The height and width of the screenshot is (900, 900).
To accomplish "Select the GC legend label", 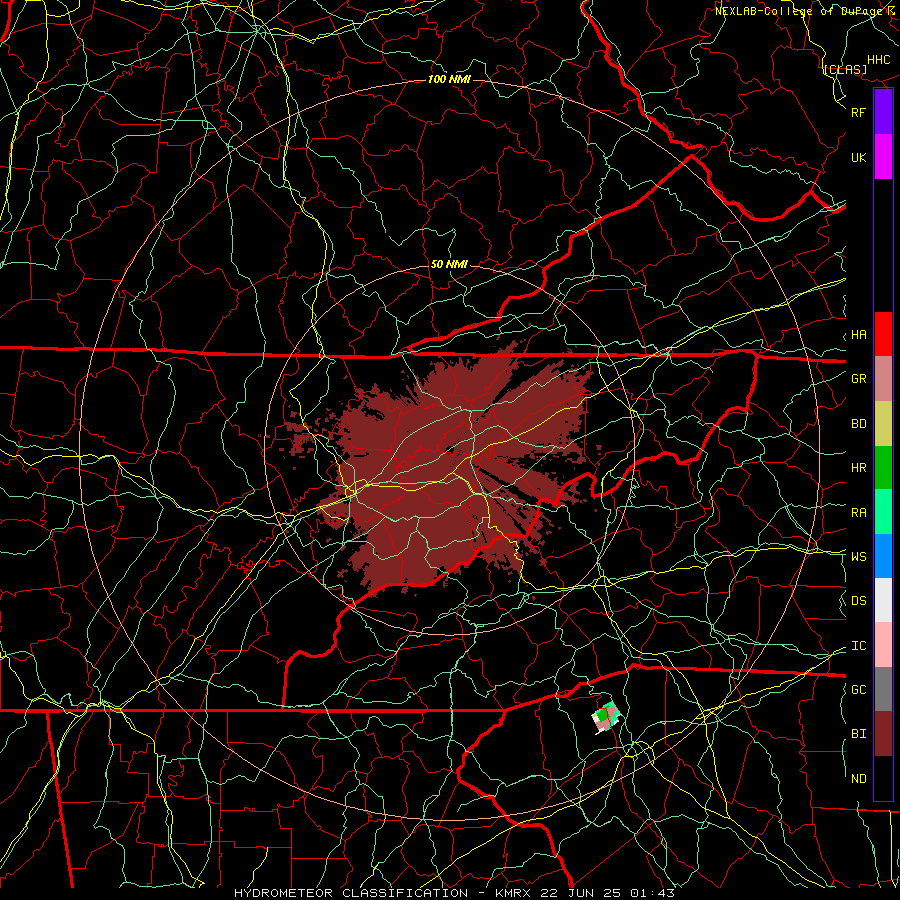I will [x=858, y=690].
